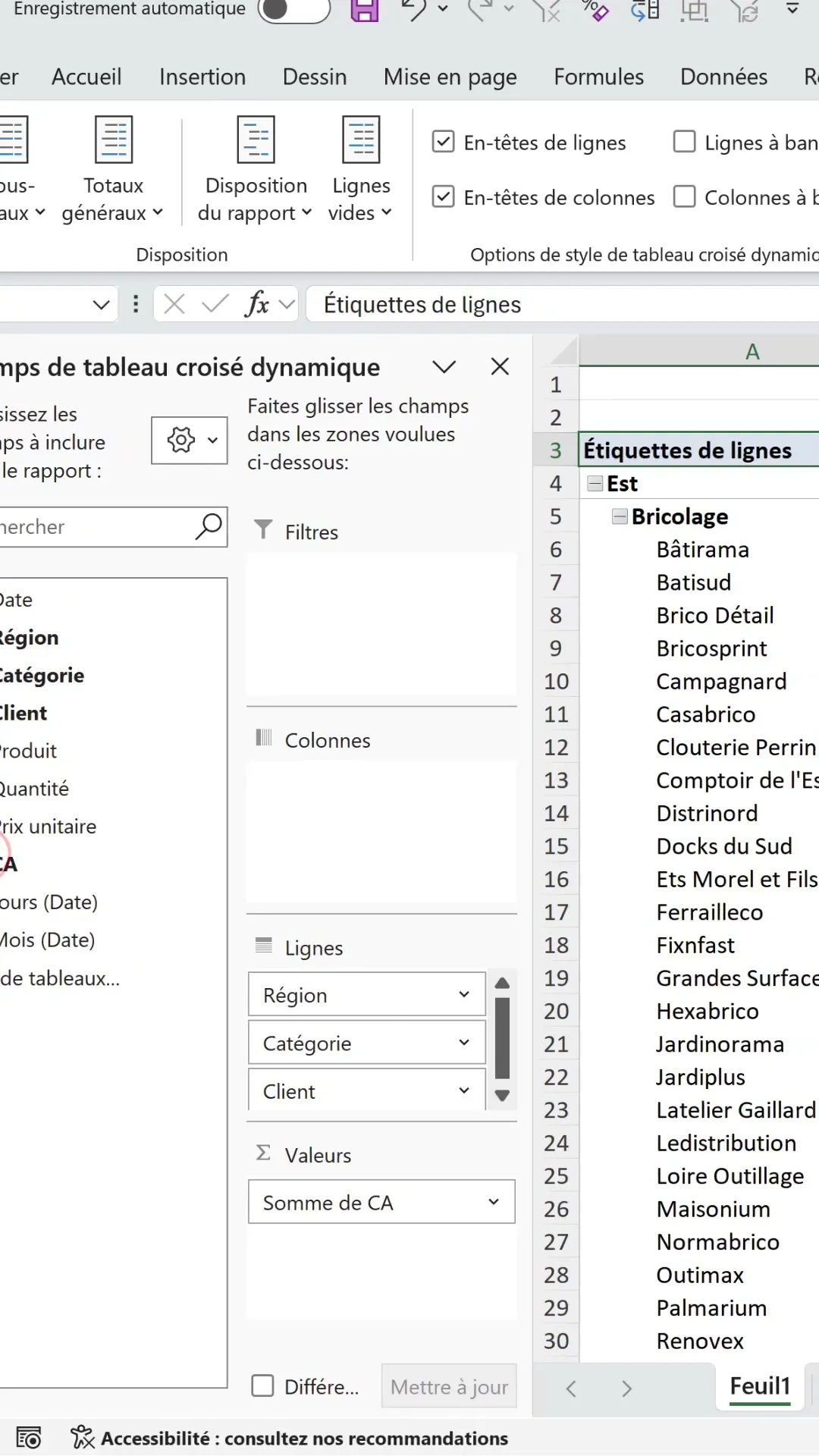The width and height of the screenshot is (819, 1456).
Task: Open the dropdown arrow next to fx
Action: coord(287,304)
